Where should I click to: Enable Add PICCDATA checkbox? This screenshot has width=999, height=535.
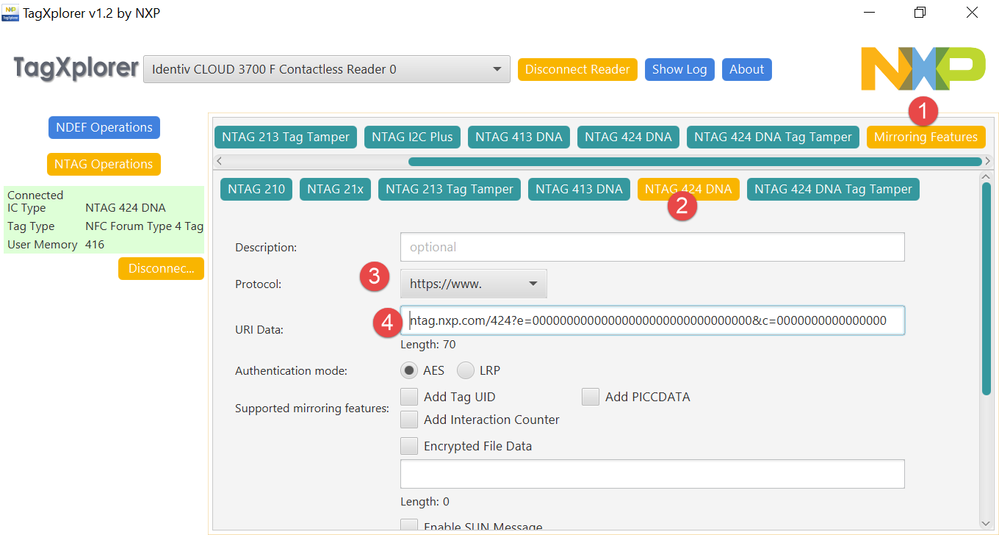(x=591, y=397)
